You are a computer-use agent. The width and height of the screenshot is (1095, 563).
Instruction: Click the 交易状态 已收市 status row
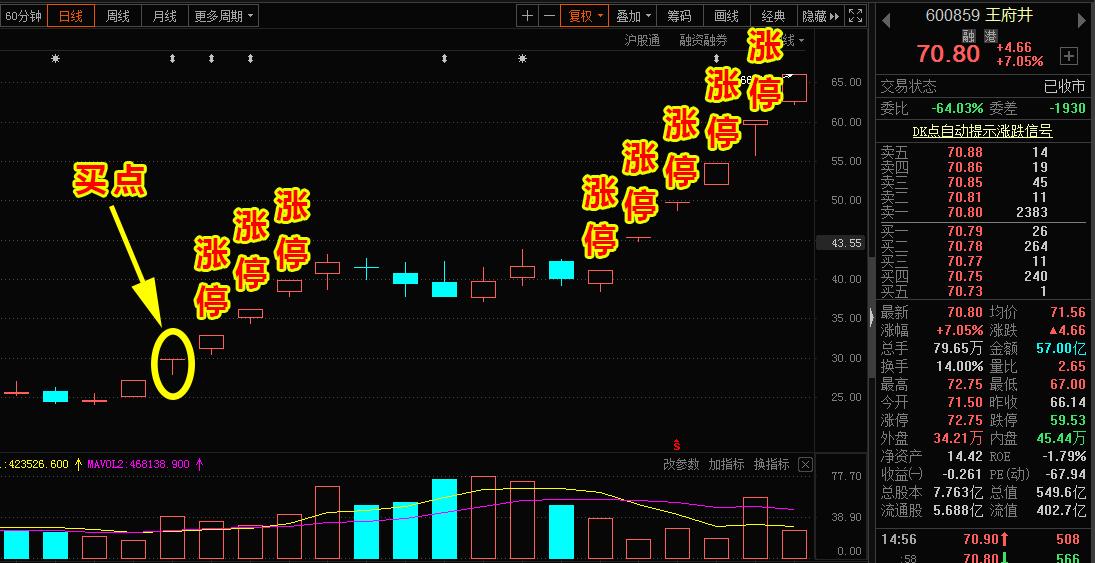coord(982,87)
